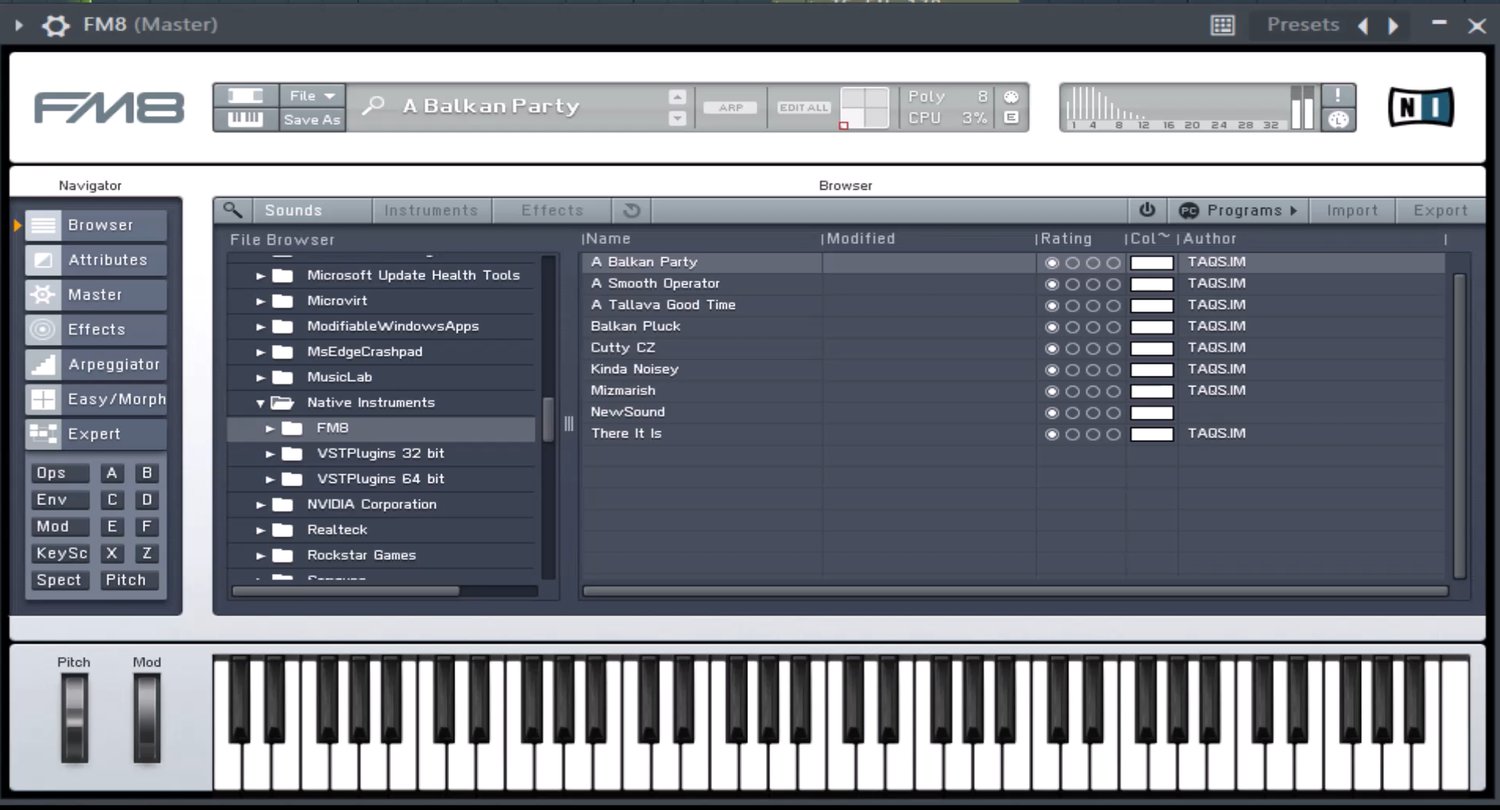The image size is (1500, 810).
Task: Set second rating dot for A Smooth Operator
Action: pos(1073,284)
